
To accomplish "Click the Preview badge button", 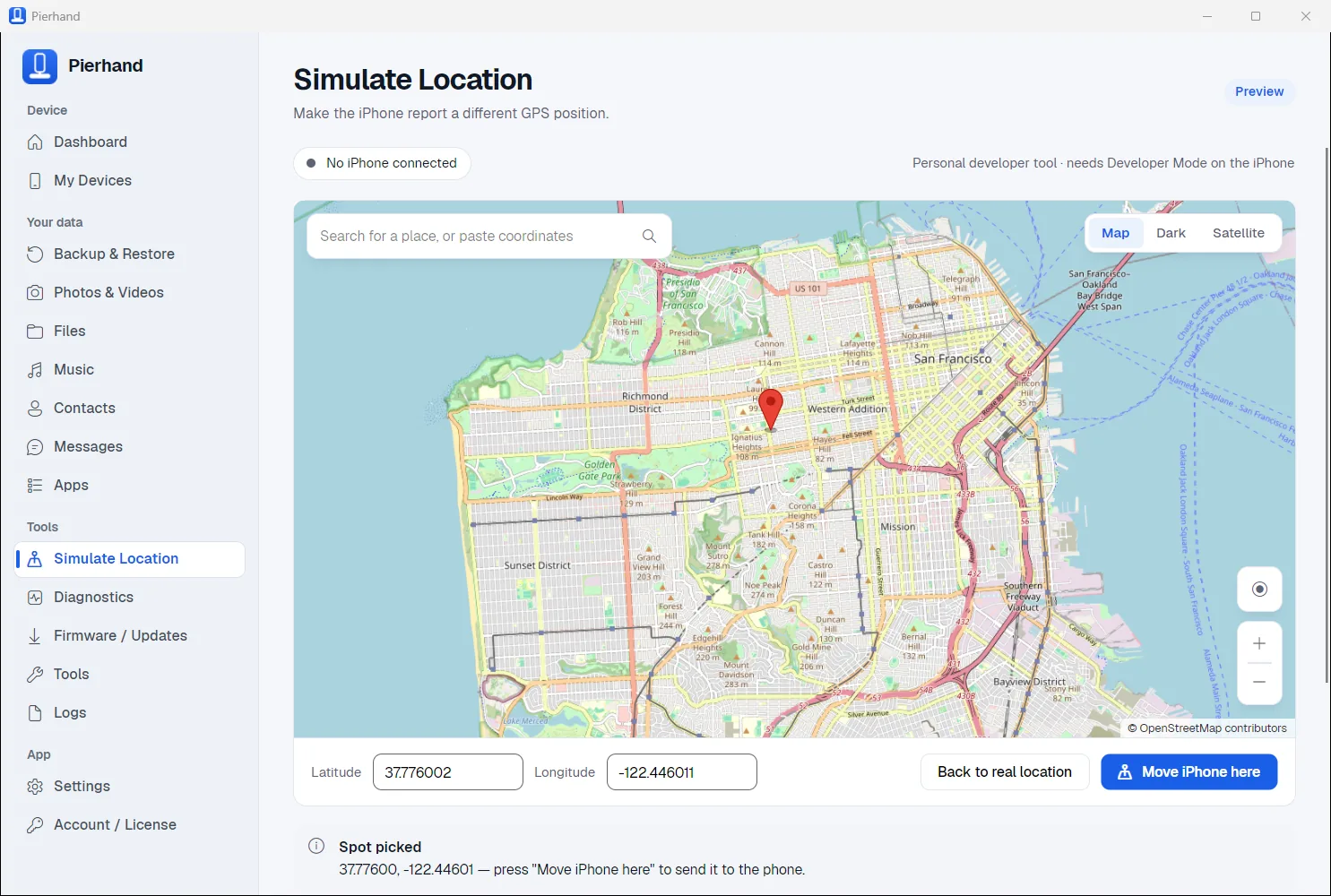I will coord(1259,91).
